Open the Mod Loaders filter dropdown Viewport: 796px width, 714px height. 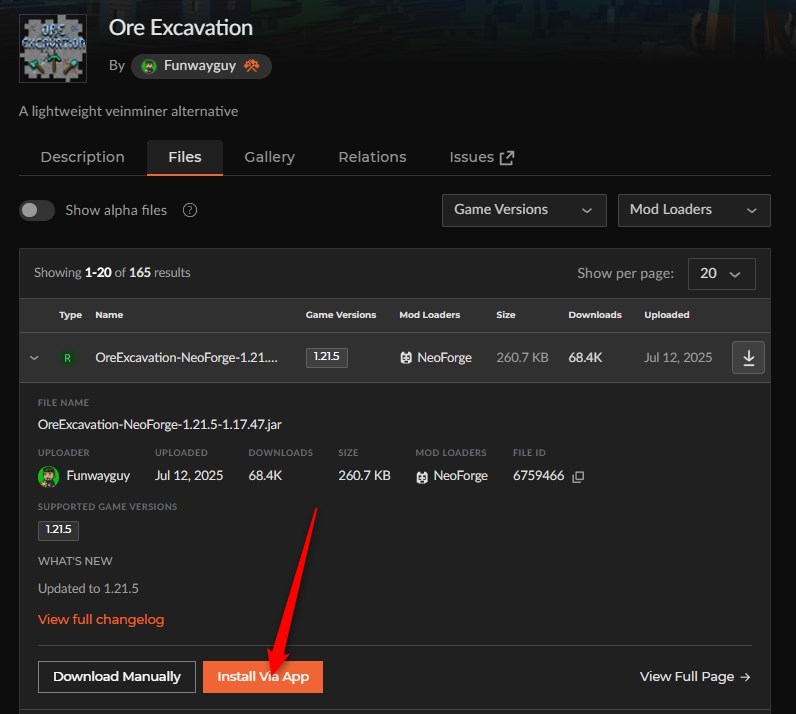[x=694, y=210]
